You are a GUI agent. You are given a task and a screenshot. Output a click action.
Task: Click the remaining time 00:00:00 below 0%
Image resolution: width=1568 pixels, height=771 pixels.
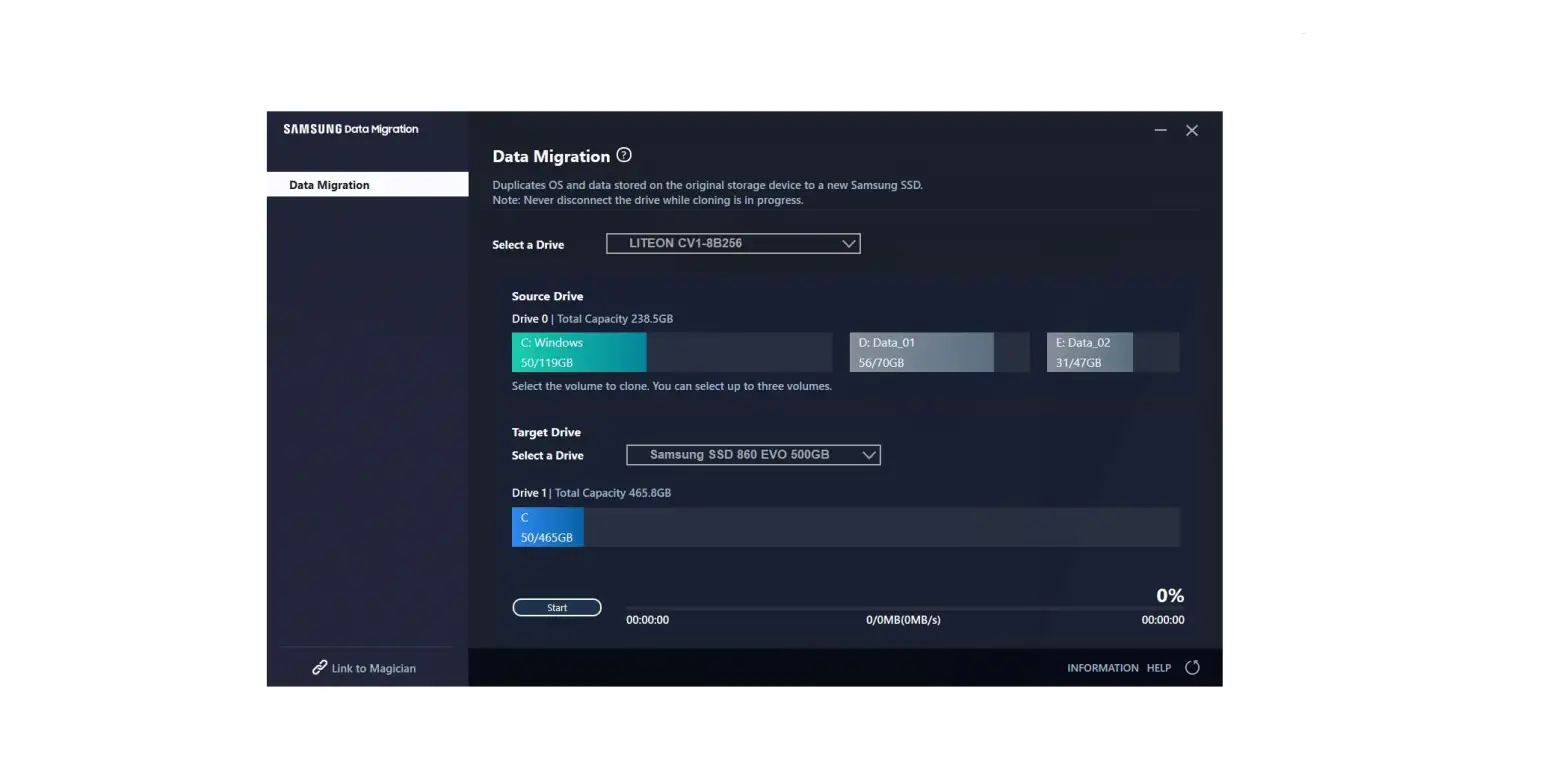coord(1163,620)
